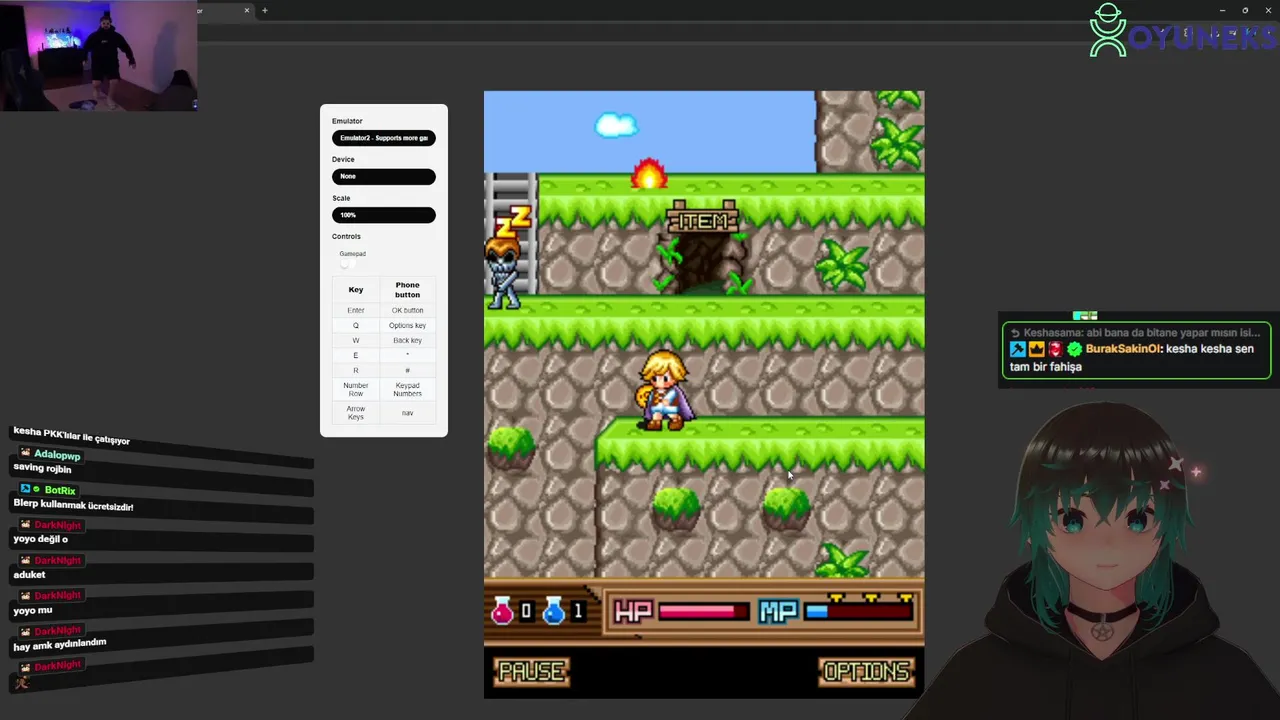1280x720 pixels.
Task: Click the blonde hero character
Action: (664, 391)
